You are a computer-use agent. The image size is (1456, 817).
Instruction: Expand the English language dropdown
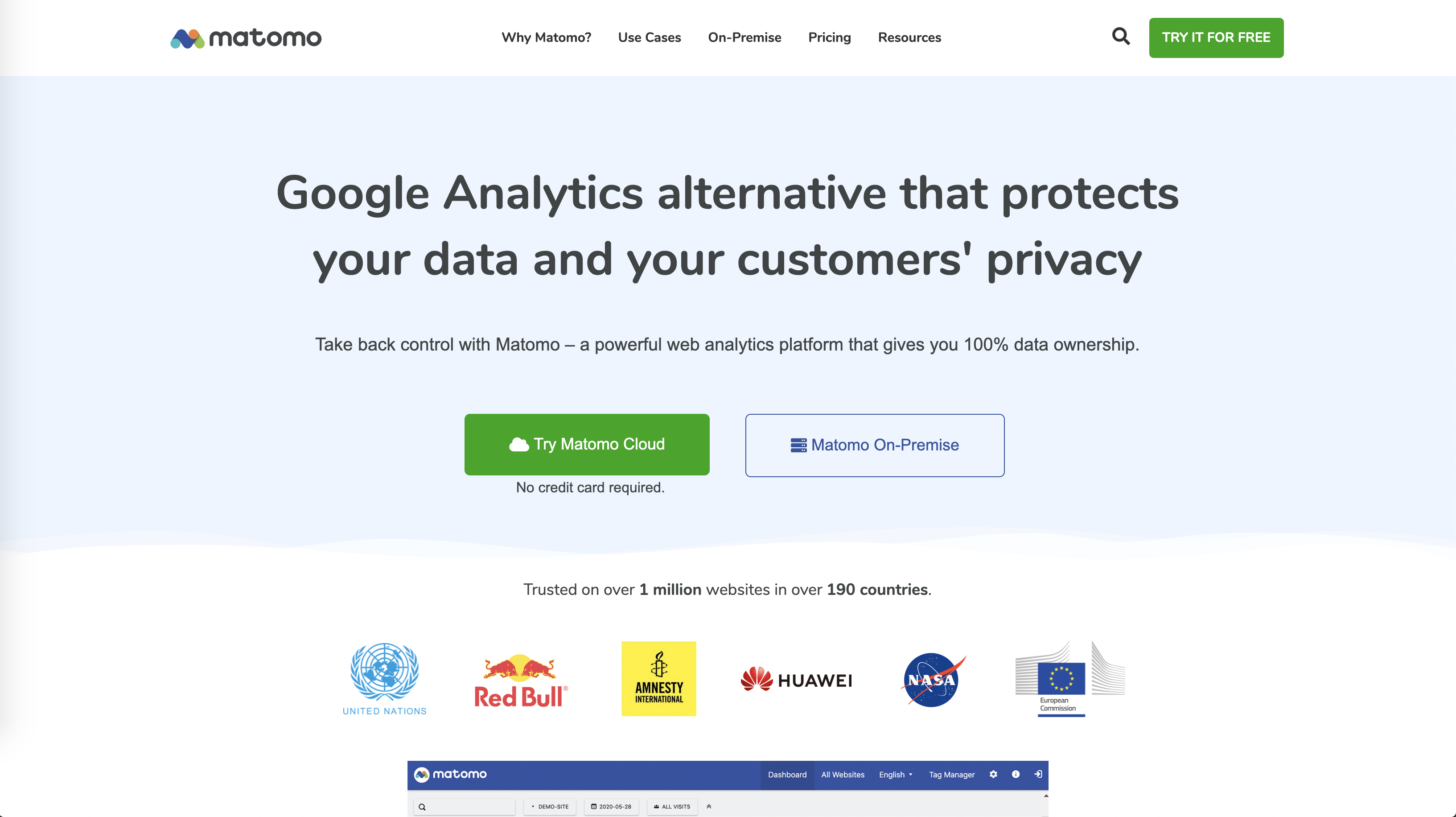click(x=896, y=775)
